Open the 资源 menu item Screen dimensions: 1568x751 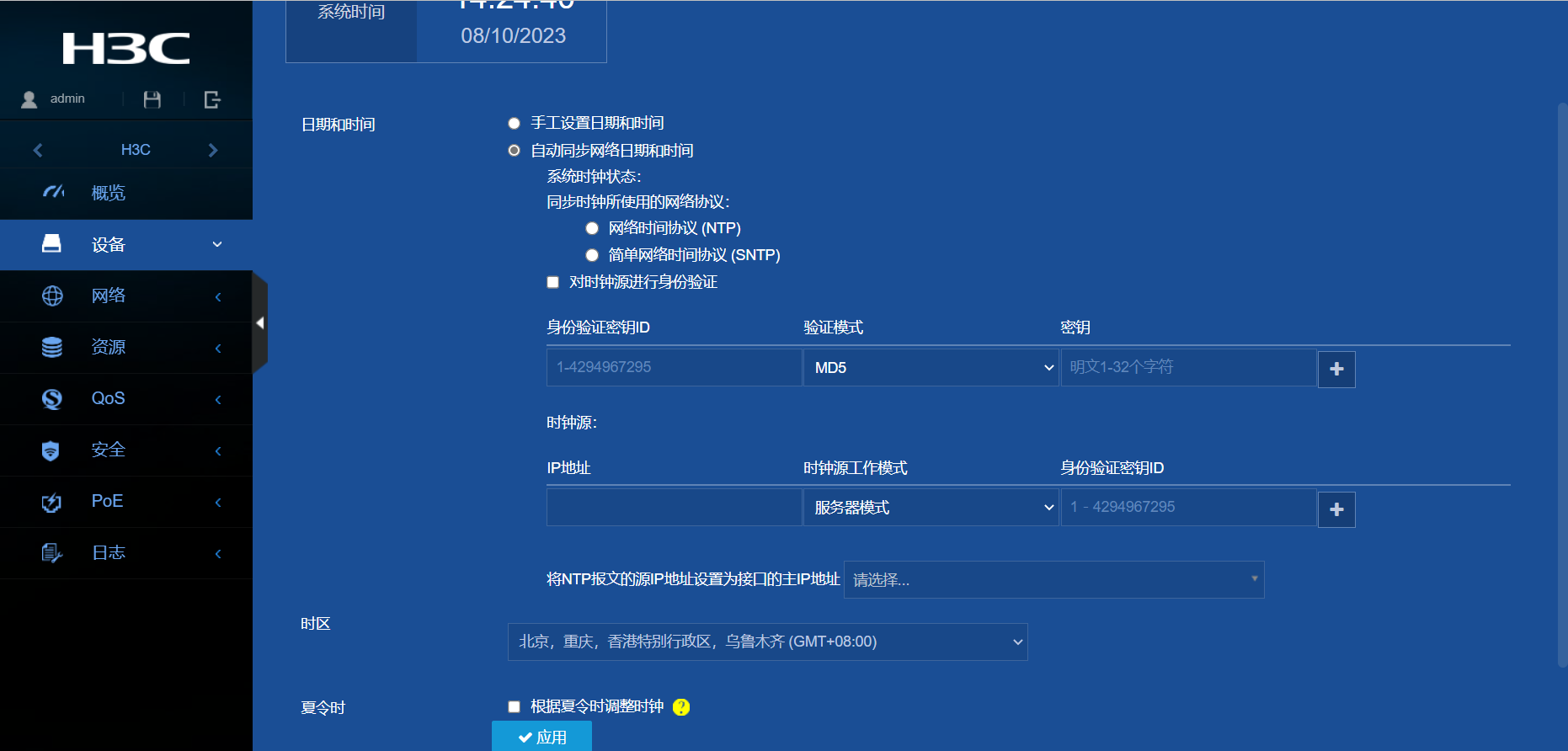126,347
